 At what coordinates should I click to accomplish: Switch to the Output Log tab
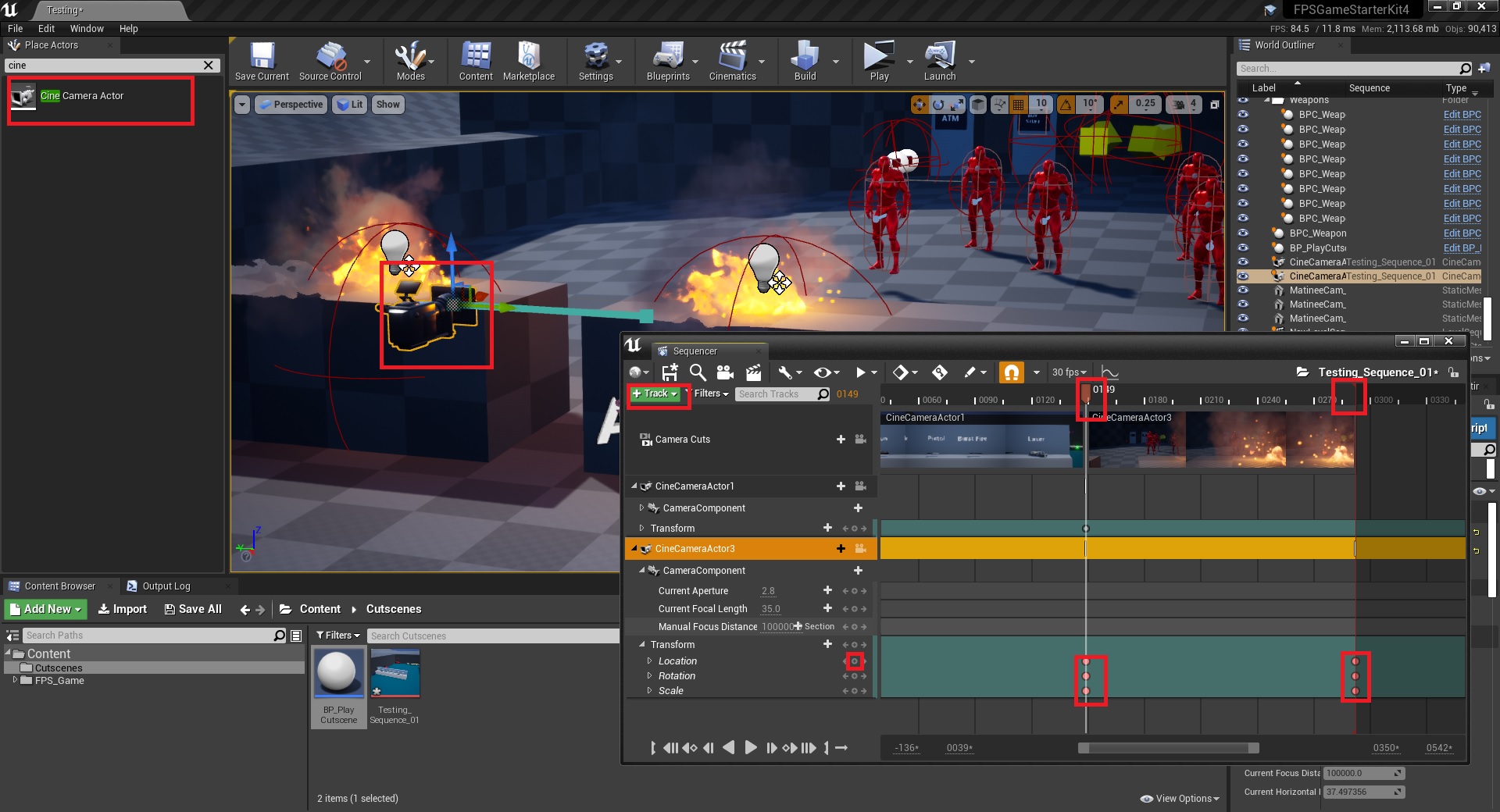coord(166,586)
